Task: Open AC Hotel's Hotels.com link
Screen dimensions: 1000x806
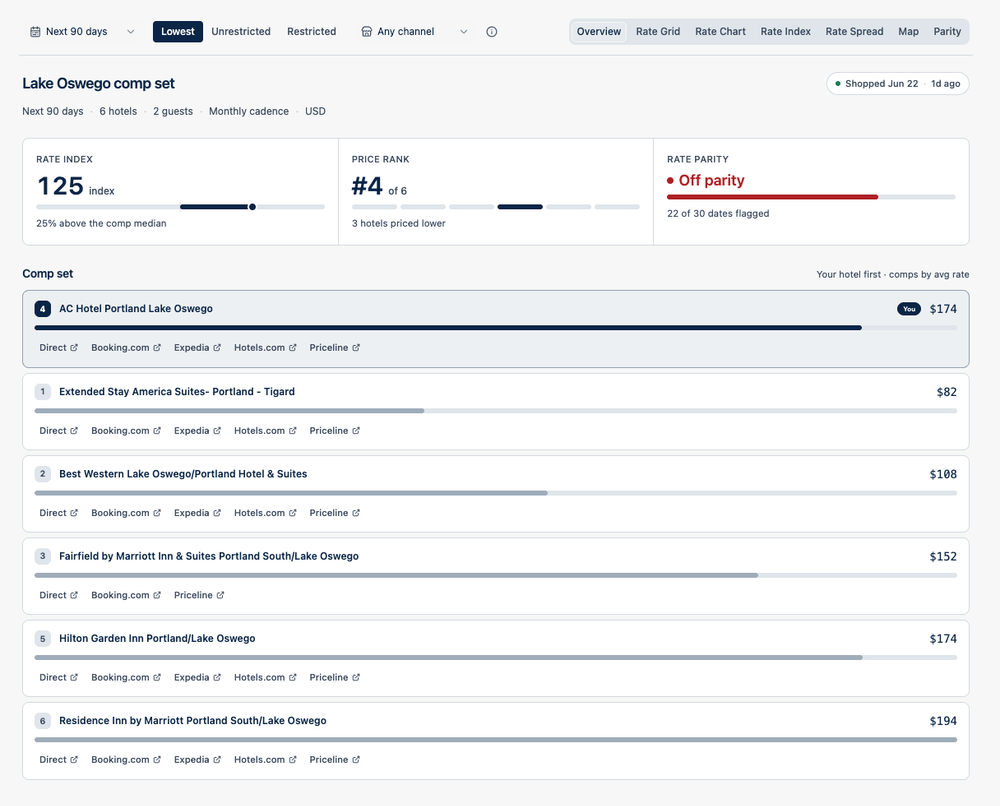Action: 265,348
